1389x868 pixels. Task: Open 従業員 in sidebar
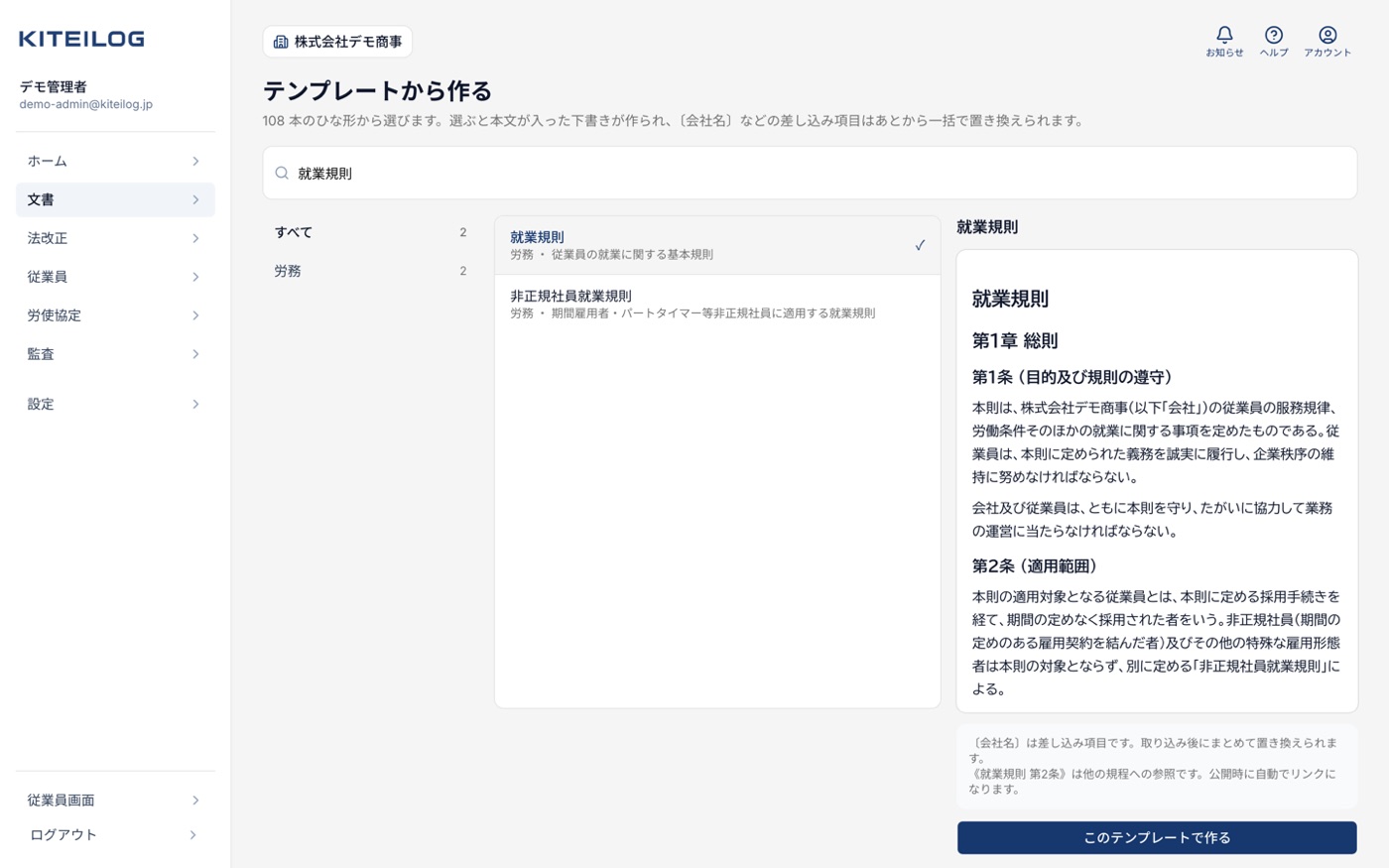[115, 277]
